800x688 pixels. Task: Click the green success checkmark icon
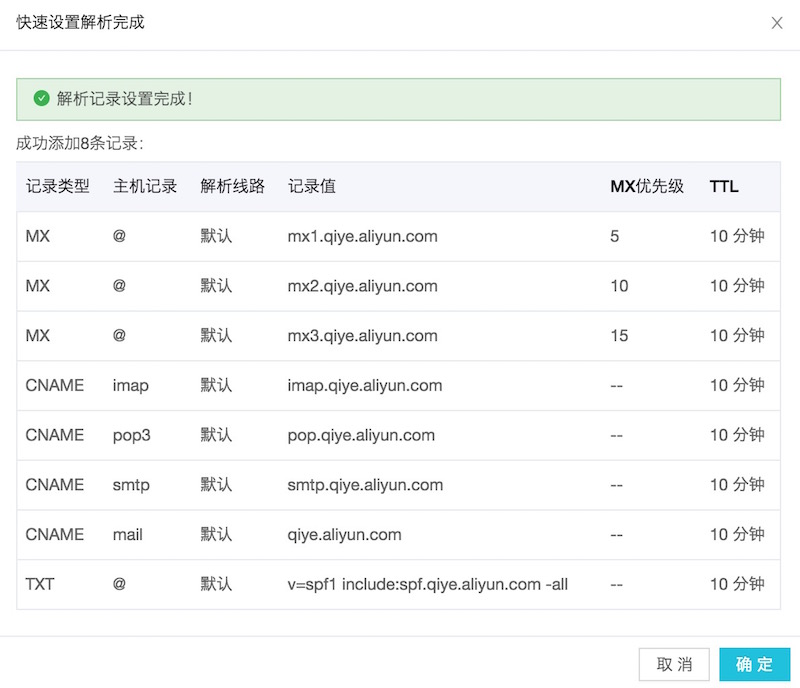(x=41, y=99)
